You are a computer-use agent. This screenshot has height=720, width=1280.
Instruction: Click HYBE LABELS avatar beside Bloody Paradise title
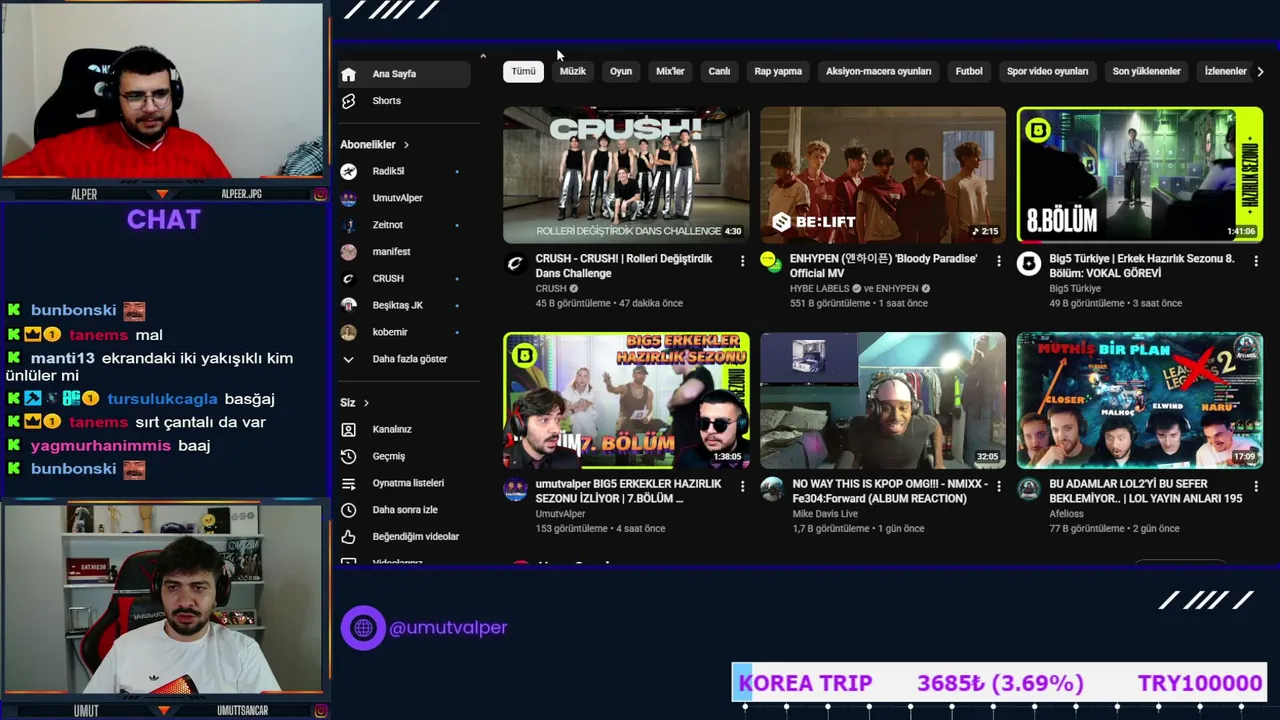tap(771, 264)
